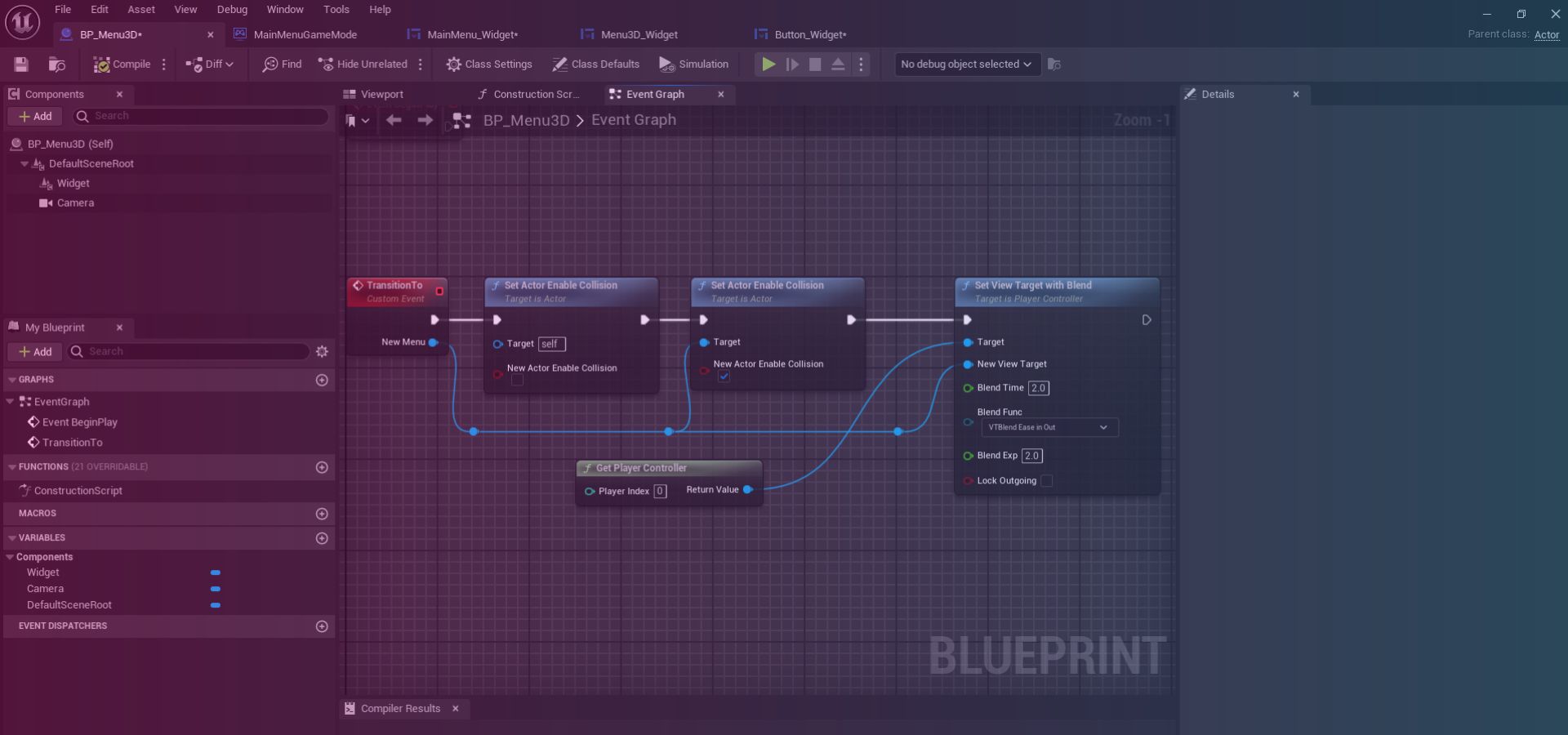Switch to Button_Widget tab
This screenshot has height=735, width=1568.
[810, 35]
